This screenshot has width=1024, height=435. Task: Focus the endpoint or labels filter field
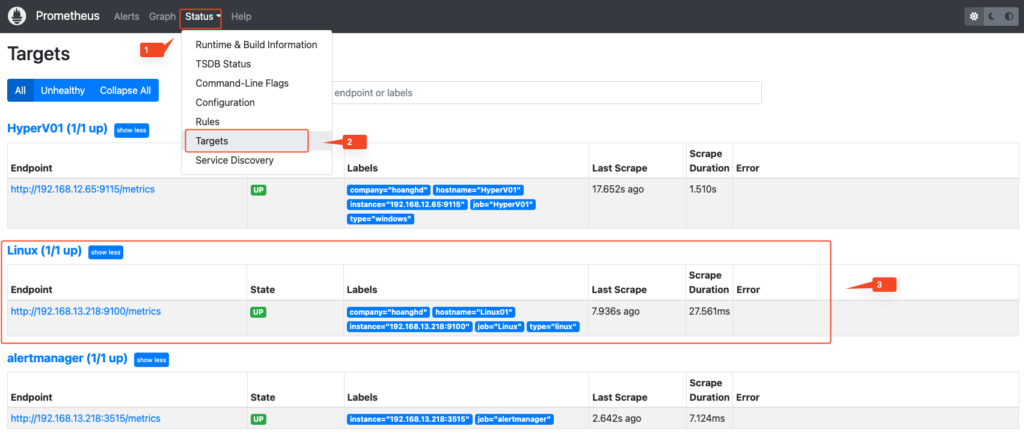tap(545, 93)
